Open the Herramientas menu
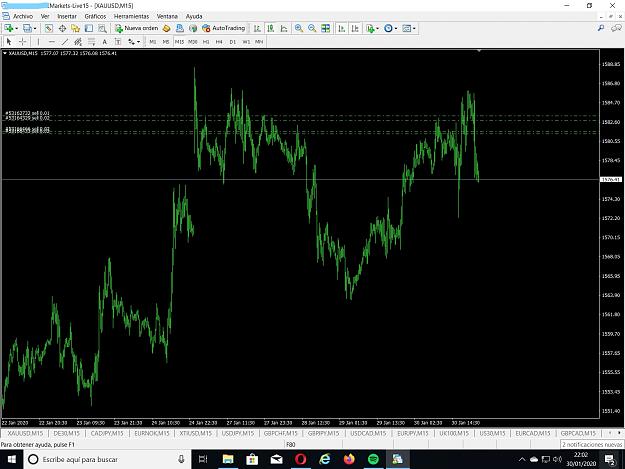The width and height of the screenshot is (625, 469). point(132,16)
